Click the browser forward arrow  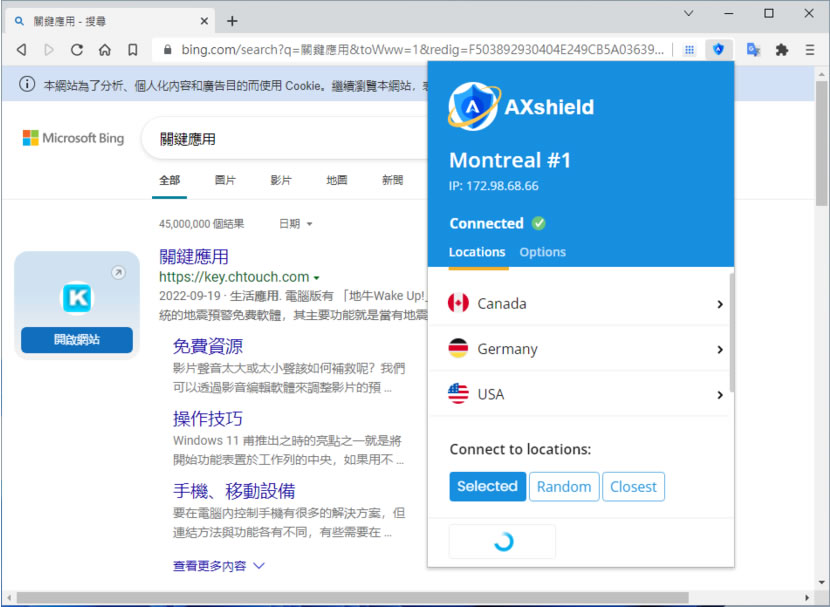click(x=49, y=50)
